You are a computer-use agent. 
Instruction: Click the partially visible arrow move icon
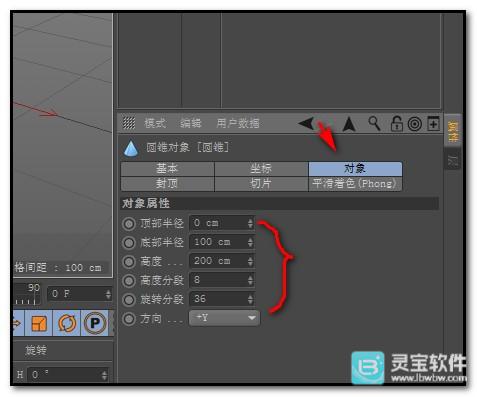[18, 323]
